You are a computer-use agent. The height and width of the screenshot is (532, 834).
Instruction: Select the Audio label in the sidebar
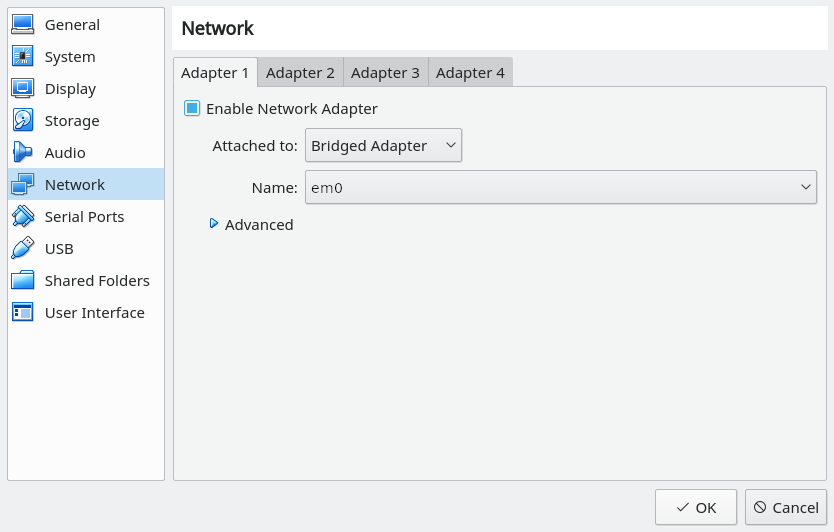[x=65, y=153]
